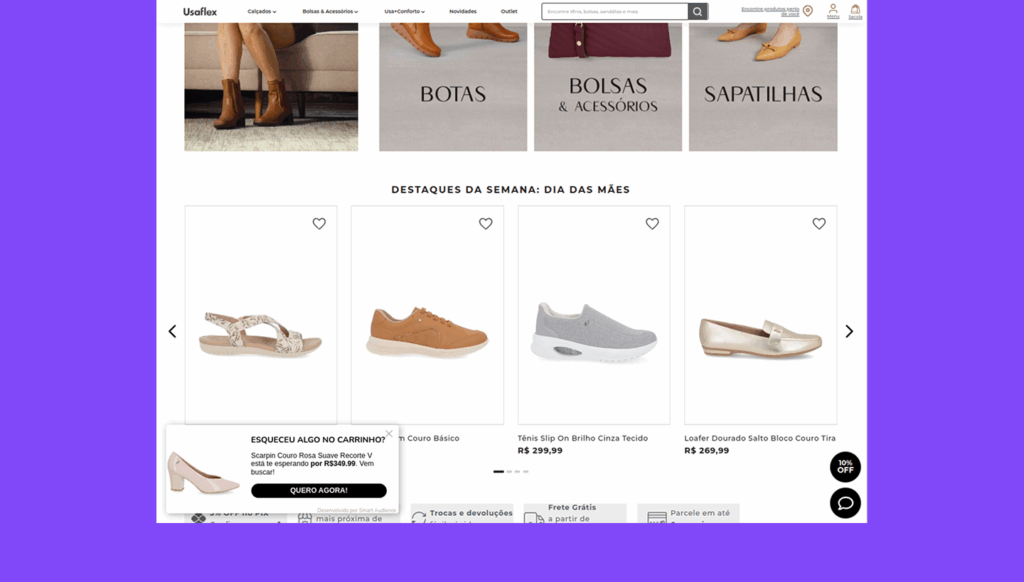
Task: Open Tênis Slip On Brilho Cinza link
Action: point(582,438)
